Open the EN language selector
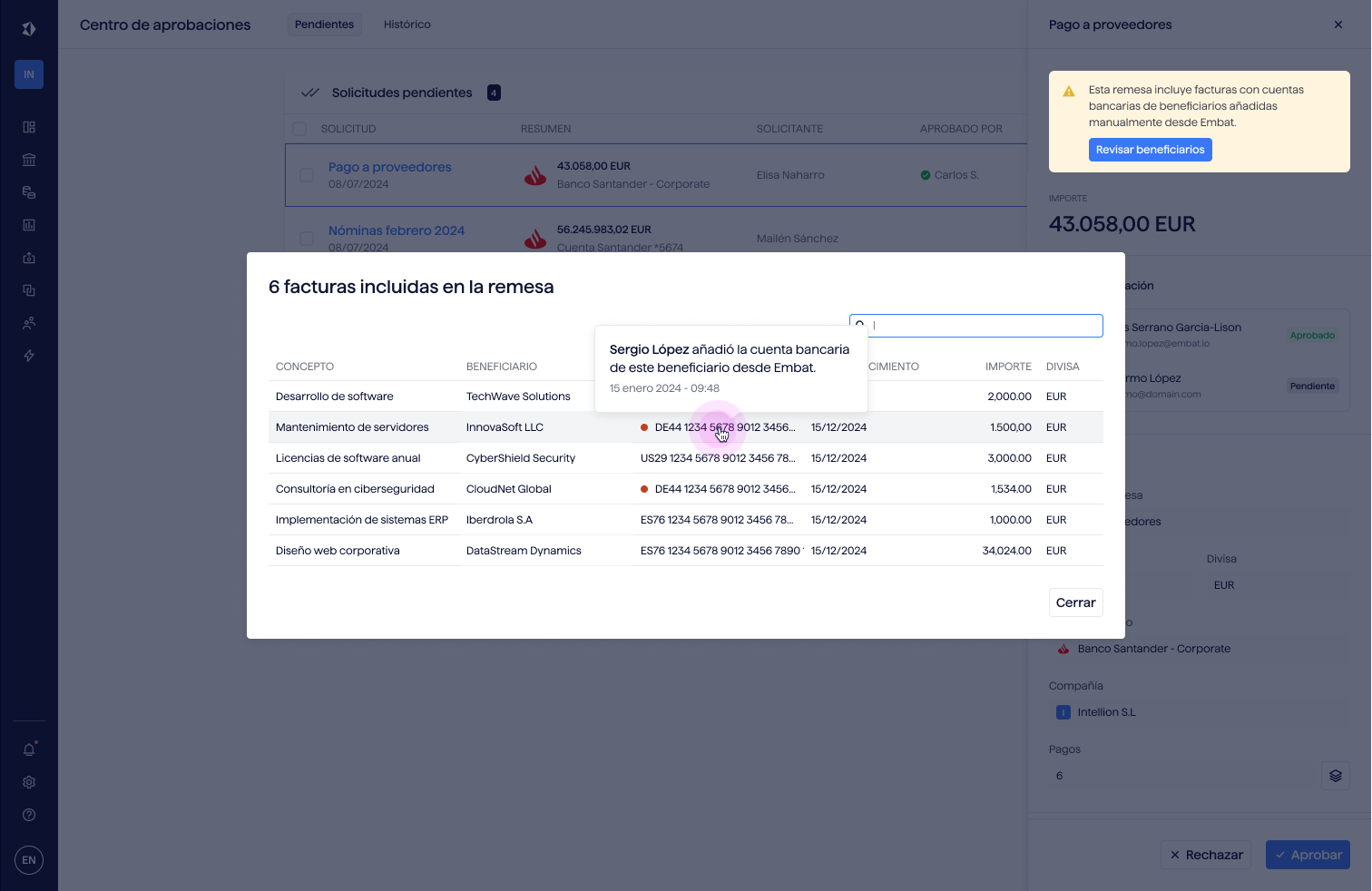Screen dimensions: 1372x891 pyautogui.click(x=29, y=860)
